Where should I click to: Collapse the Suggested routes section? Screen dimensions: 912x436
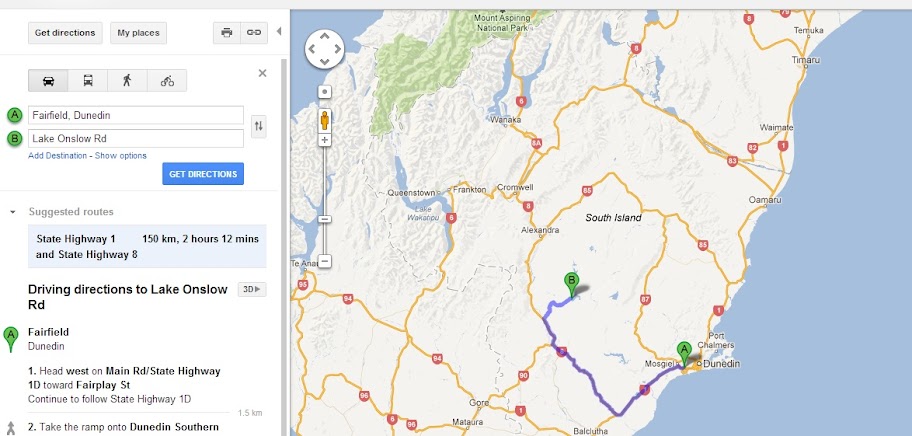[12, 212]
